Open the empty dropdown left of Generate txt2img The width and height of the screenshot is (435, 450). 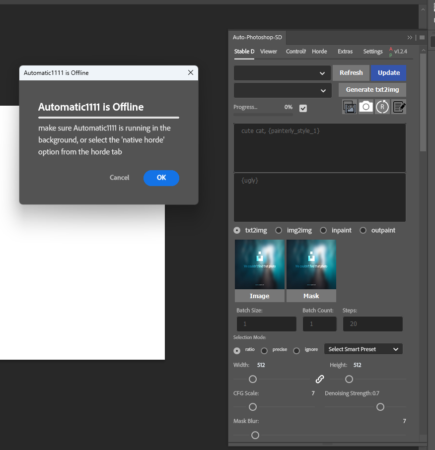tap(283, 90)
